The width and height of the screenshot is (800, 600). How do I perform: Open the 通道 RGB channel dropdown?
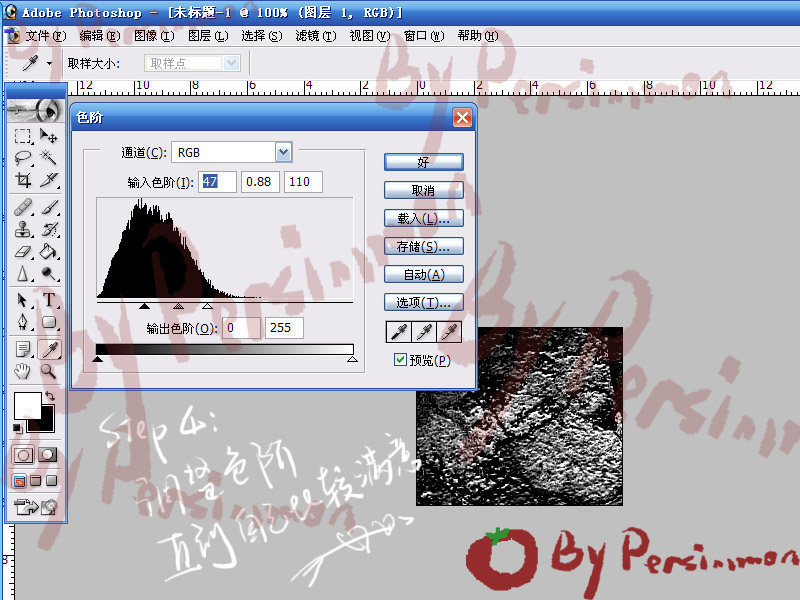click(x=284, y=152)
